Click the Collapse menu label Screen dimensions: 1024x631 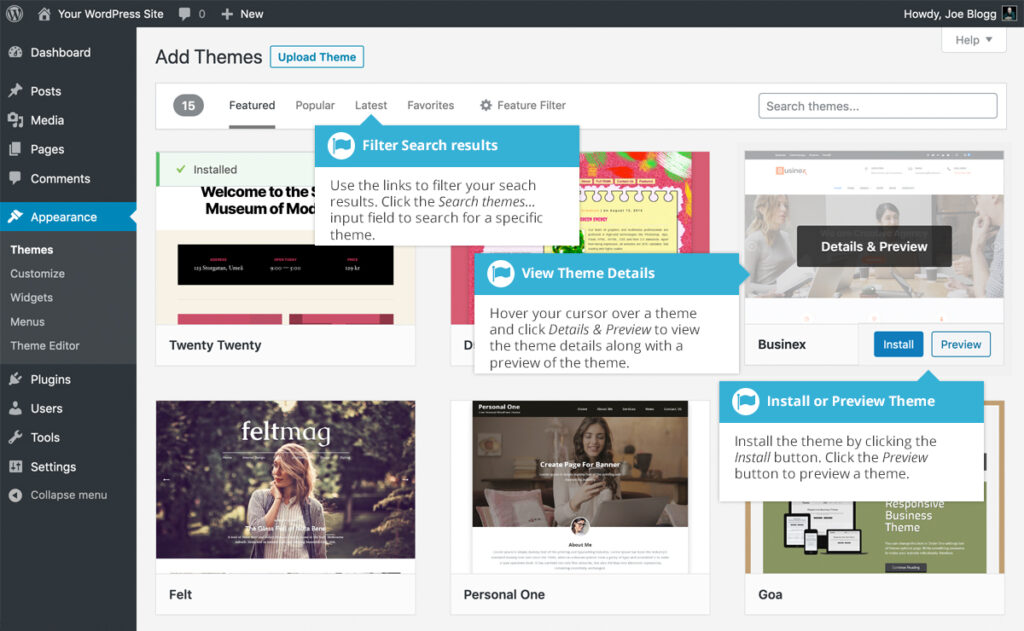pyautogui.click(x=69, y=495)
